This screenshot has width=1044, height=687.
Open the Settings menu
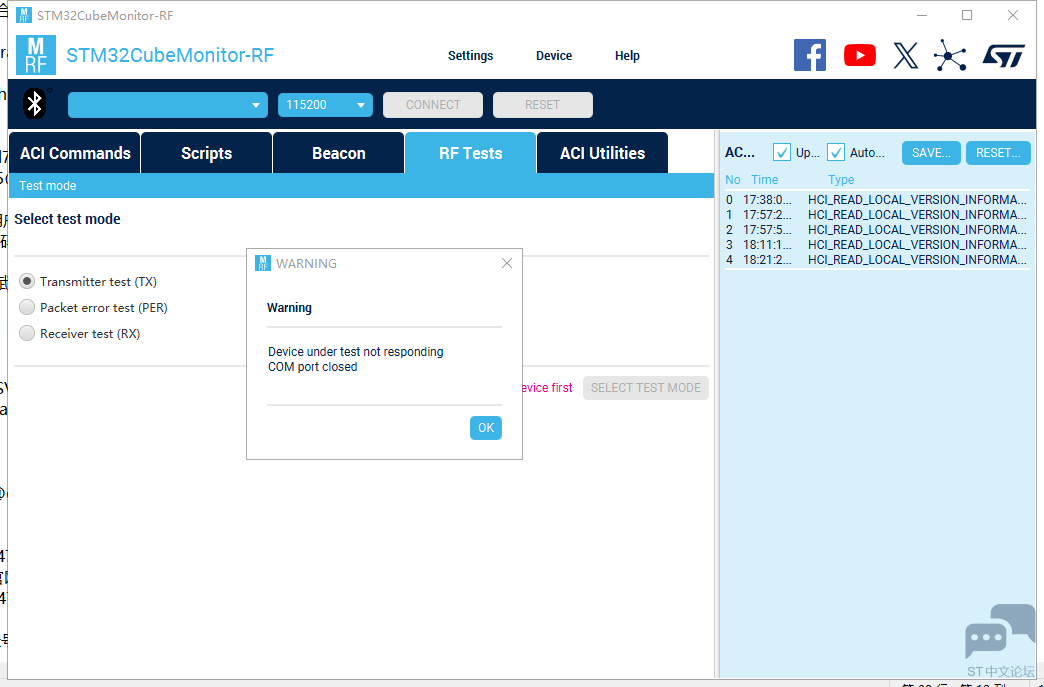pos(470,56)
